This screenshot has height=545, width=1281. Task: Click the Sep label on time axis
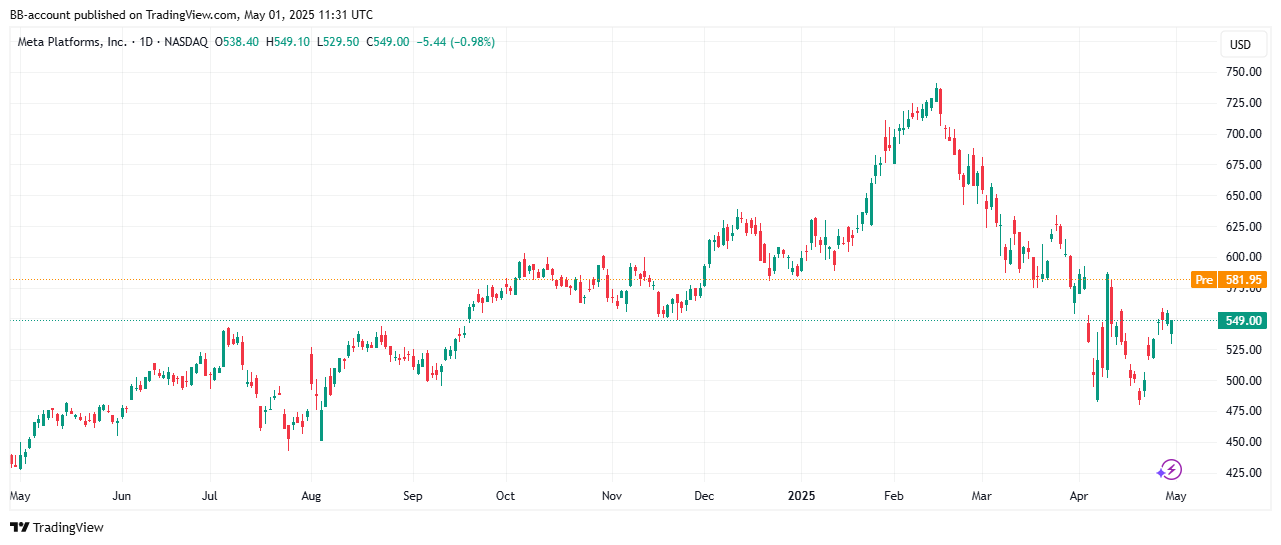pyautogui.click(x=413, y=495)
